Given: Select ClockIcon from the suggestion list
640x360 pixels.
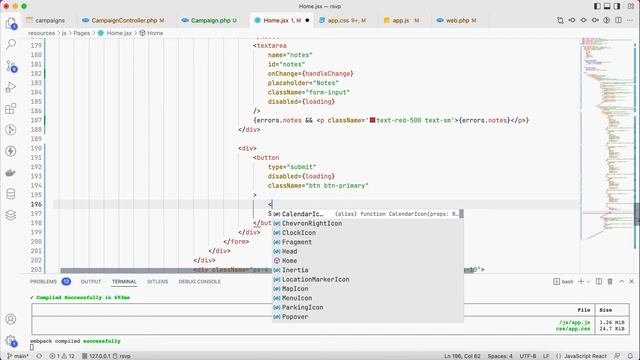Looking at the screenshot, I should 368,233.
